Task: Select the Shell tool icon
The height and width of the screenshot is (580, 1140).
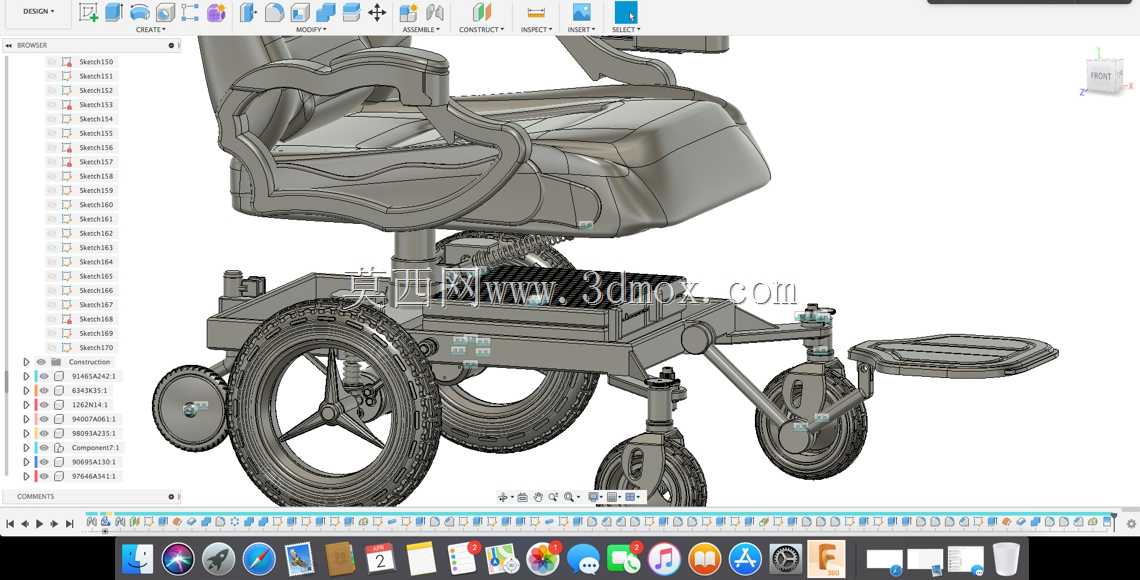Action: (300, 12)
